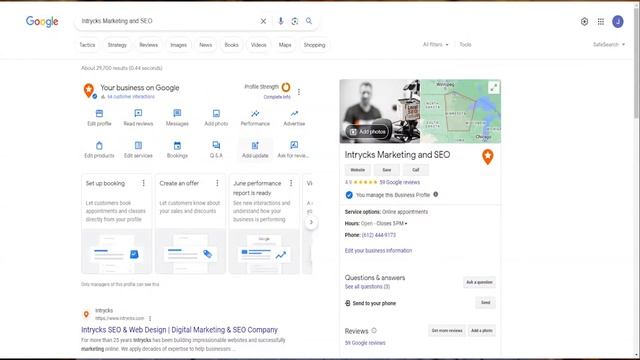
Task: Switch to News results
Action: click(206, 45)
